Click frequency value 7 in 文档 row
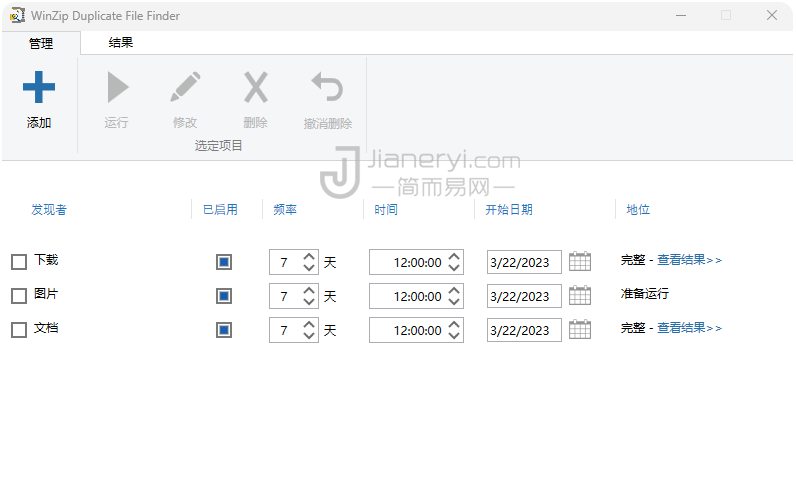 (286, 330)
